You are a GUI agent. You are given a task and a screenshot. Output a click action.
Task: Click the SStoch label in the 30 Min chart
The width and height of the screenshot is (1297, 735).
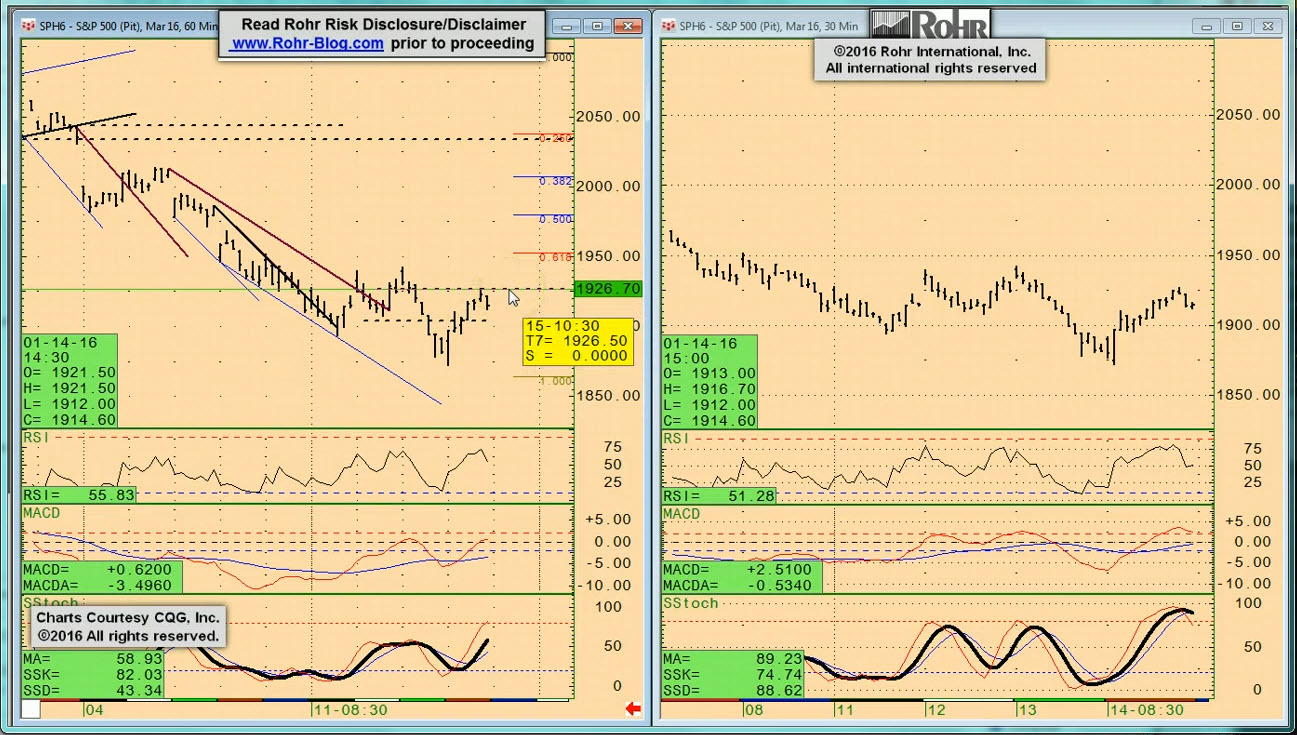(691, 603)
